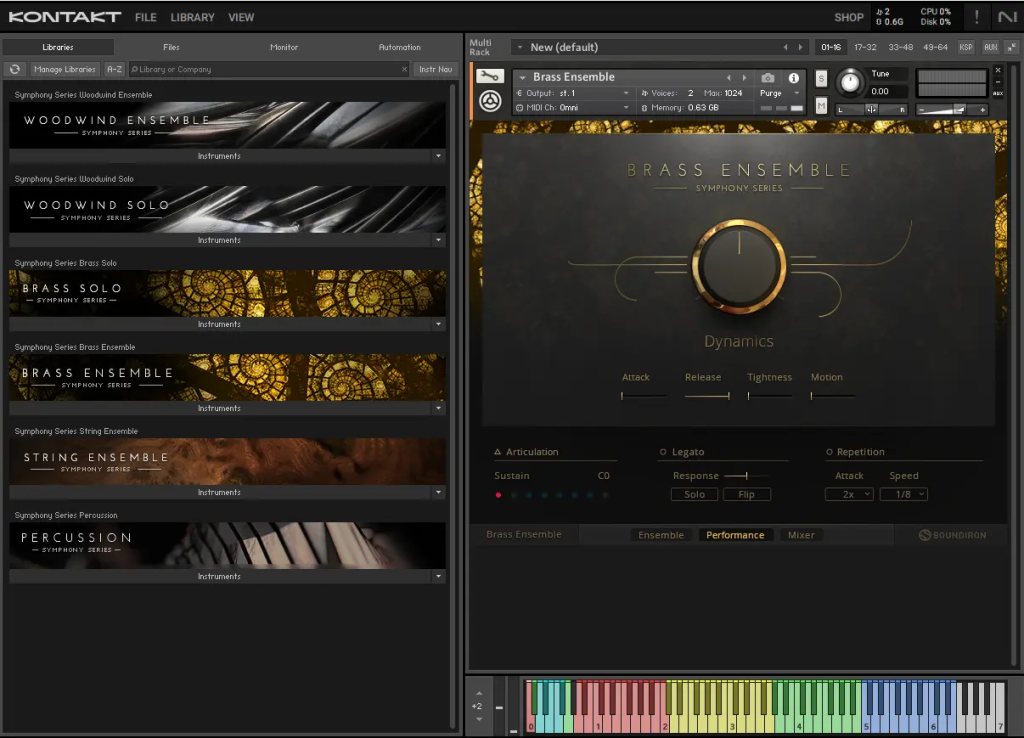This screenshot has height=738, width=1024.
Task: Open the Repetition Speed 1/8 dropdown
Action: click(903, 494)
